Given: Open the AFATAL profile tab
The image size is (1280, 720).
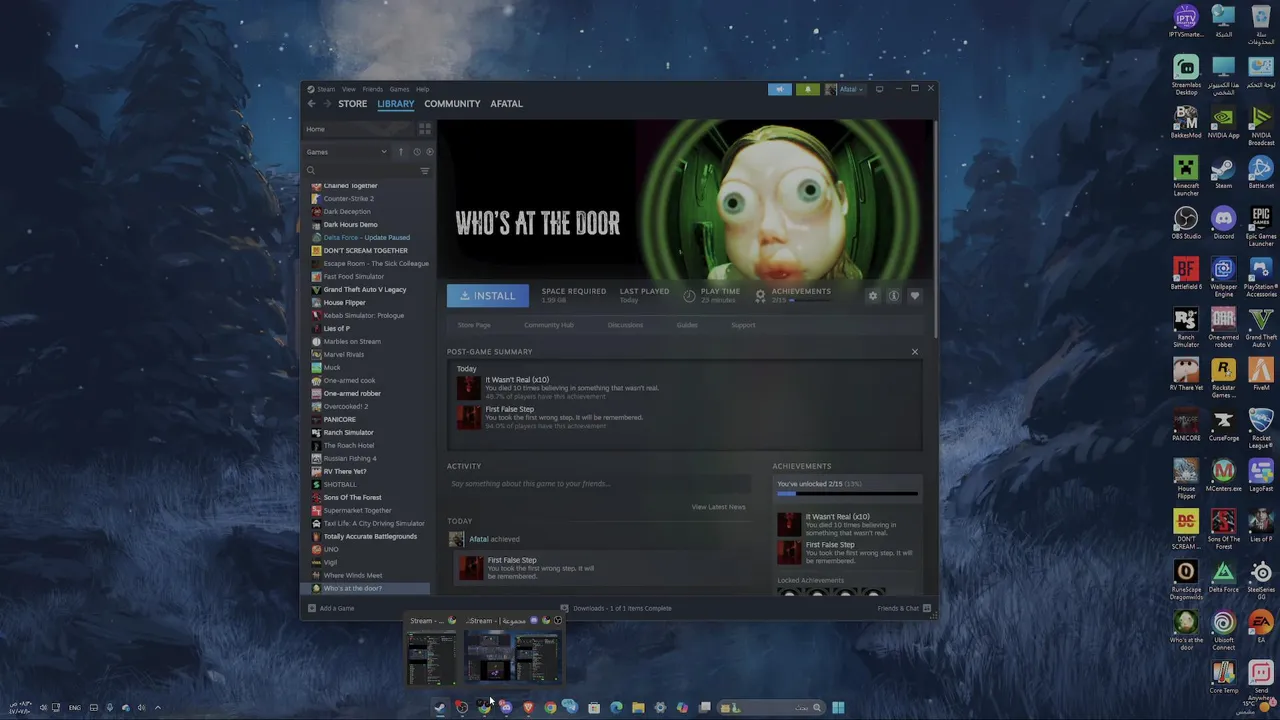Looking at the screenshot, I should pos(506,104).
